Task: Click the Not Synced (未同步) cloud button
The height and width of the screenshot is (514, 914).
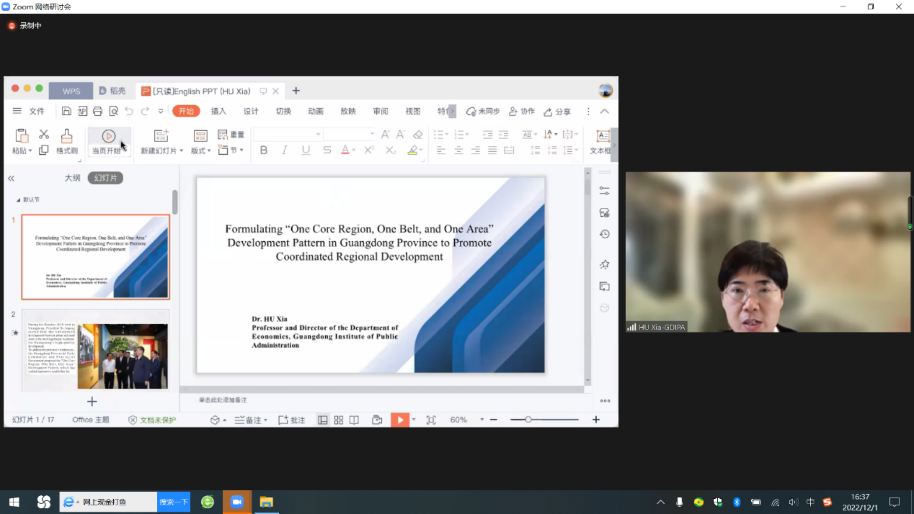Action: tap(483, 111)
